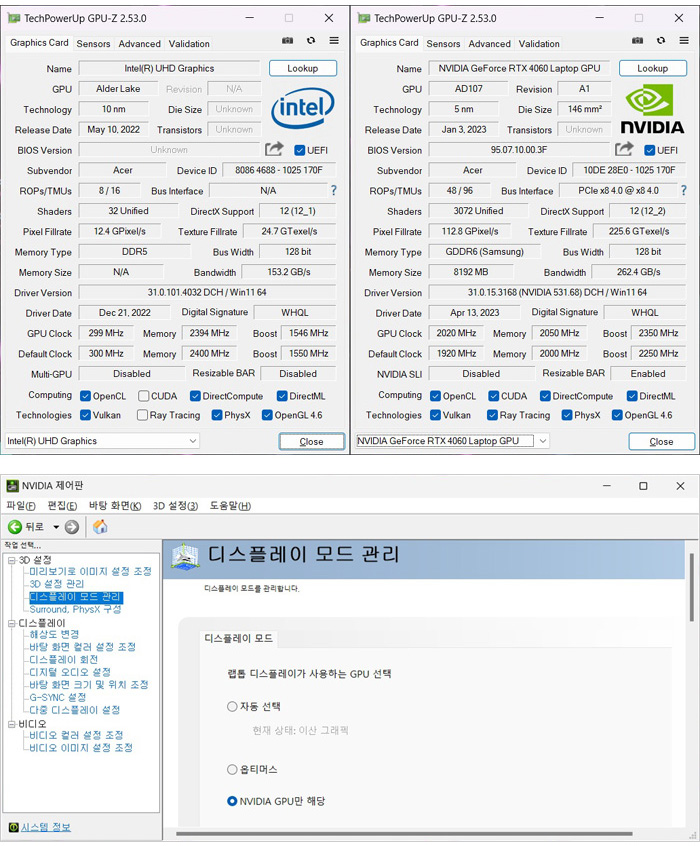The width and height of the screenshot is (700, 846).
Task: Toggle the Ray Tracing checkbox in Intel GPU-Z
Action: (143, 415)
